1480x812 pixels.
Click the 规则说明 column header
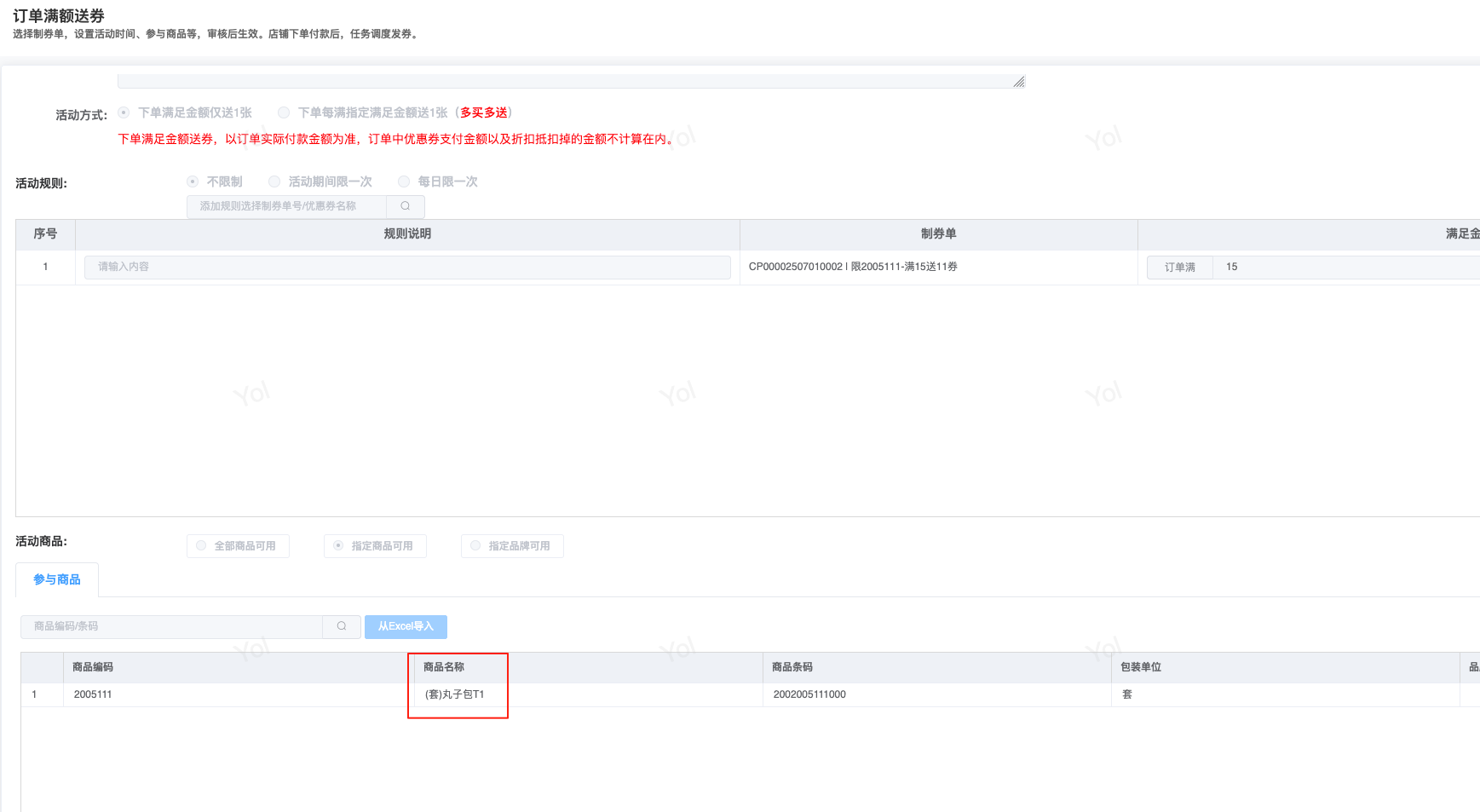tap(407, 233)
